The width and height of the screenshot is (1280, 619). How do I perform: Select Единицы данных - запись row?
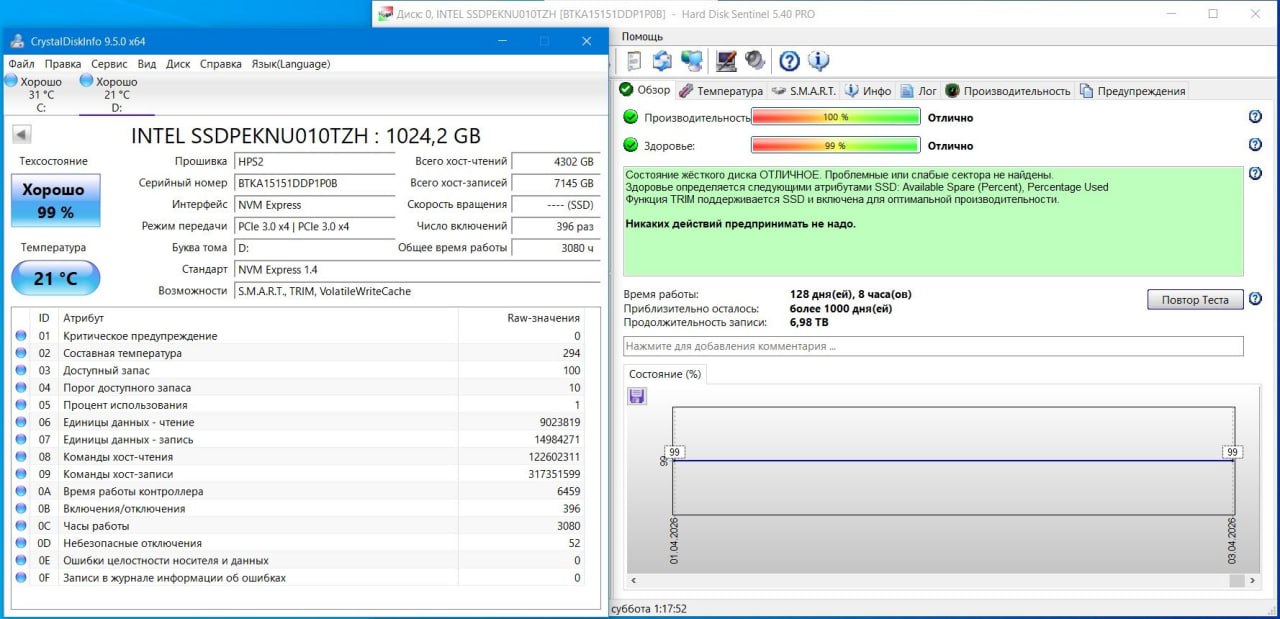[x=298, y=439]
